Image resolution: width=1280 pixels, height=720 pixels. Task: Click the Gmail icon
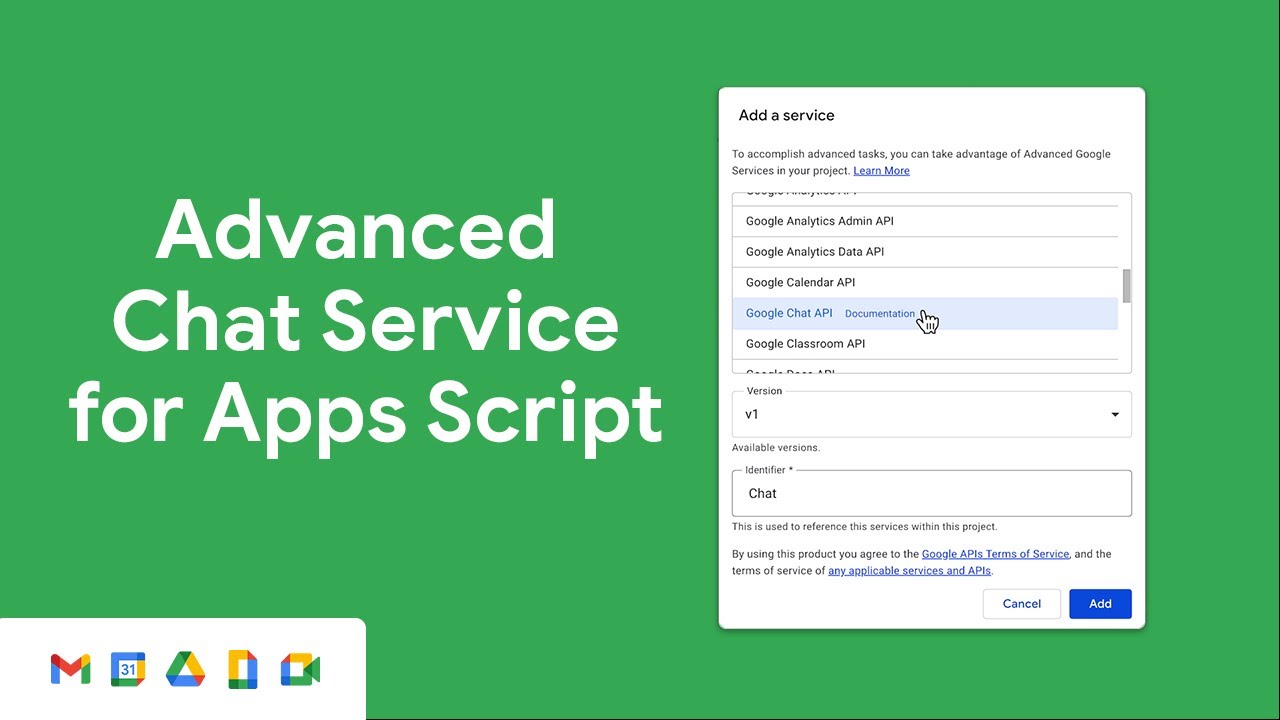click(70, 669)
